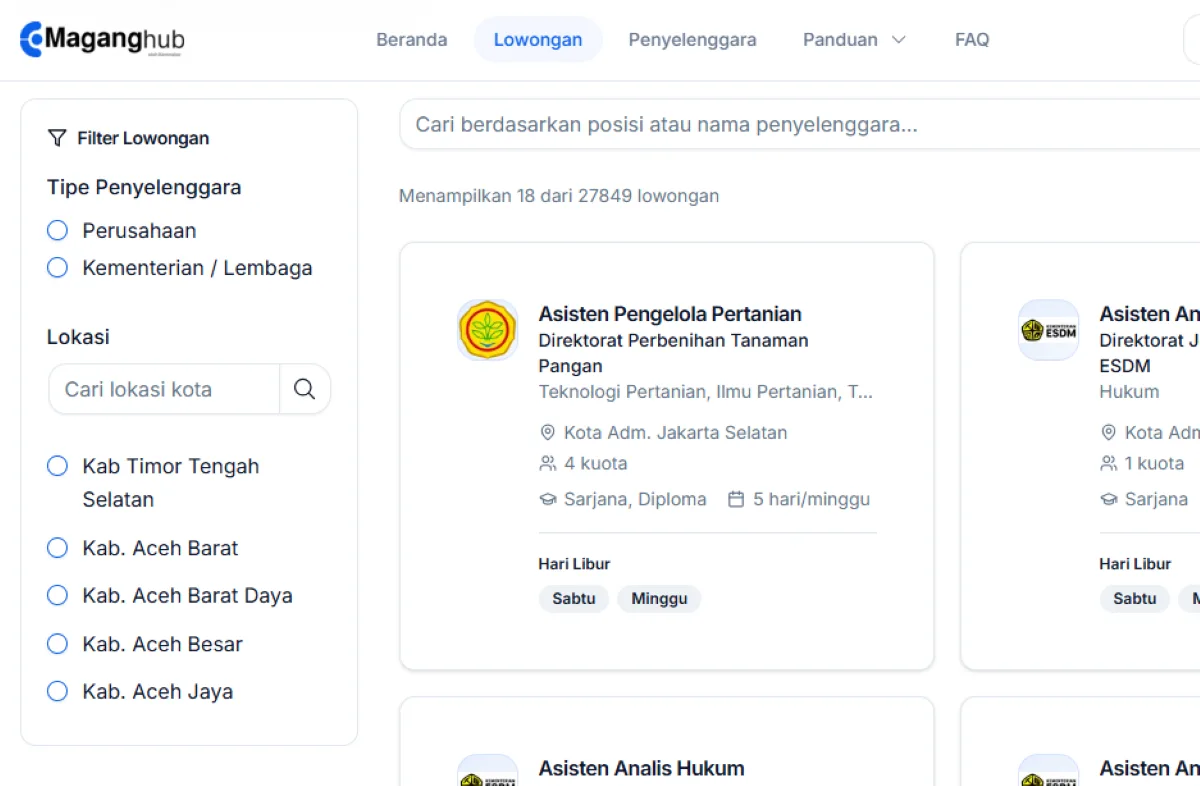The width and height of the screenshot is (1200, 786).
Task: Click people icon next to 1 kuota
Action: click(1108, 463)
